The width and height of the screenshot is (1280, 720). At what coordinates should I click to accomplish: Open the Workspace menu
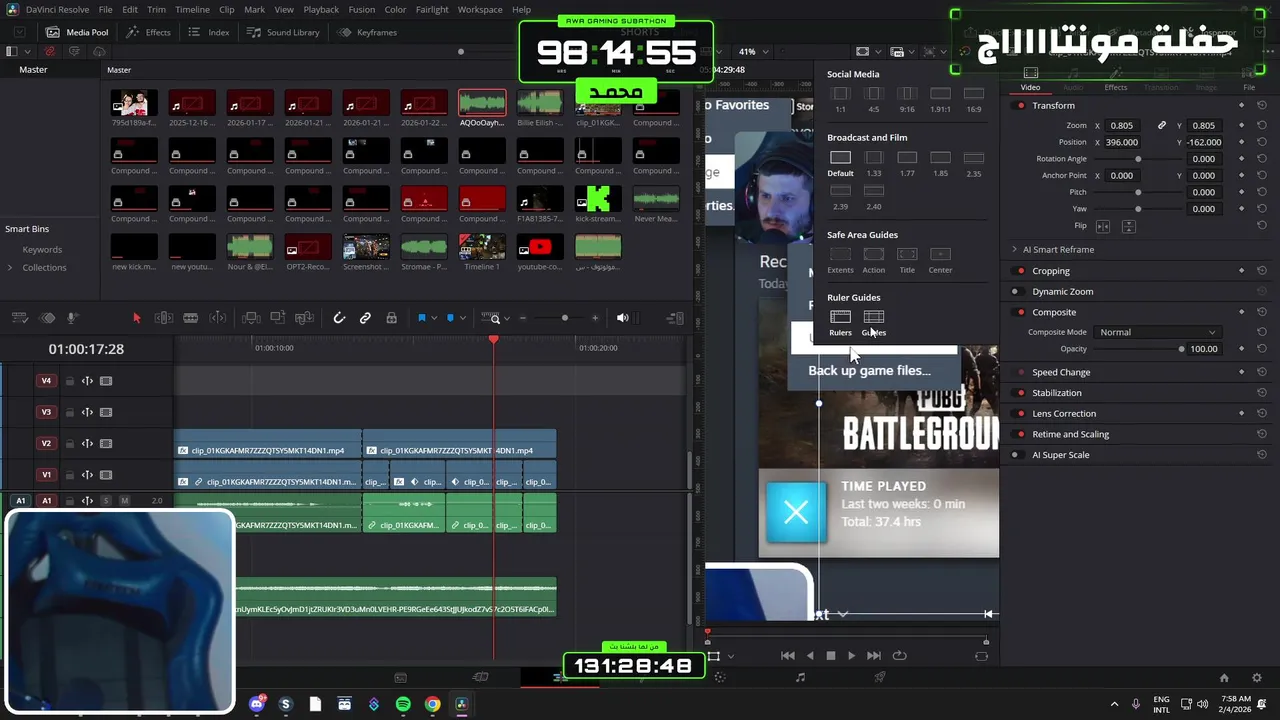click(x=480, y=9)
